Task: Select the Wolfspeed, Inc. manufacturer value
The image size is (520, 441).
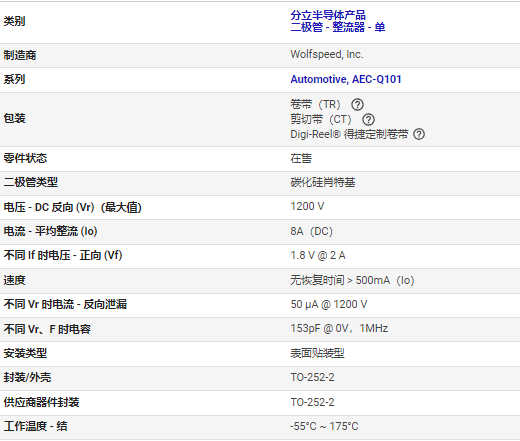Action: pyautogui.click(x=327, y=54)
